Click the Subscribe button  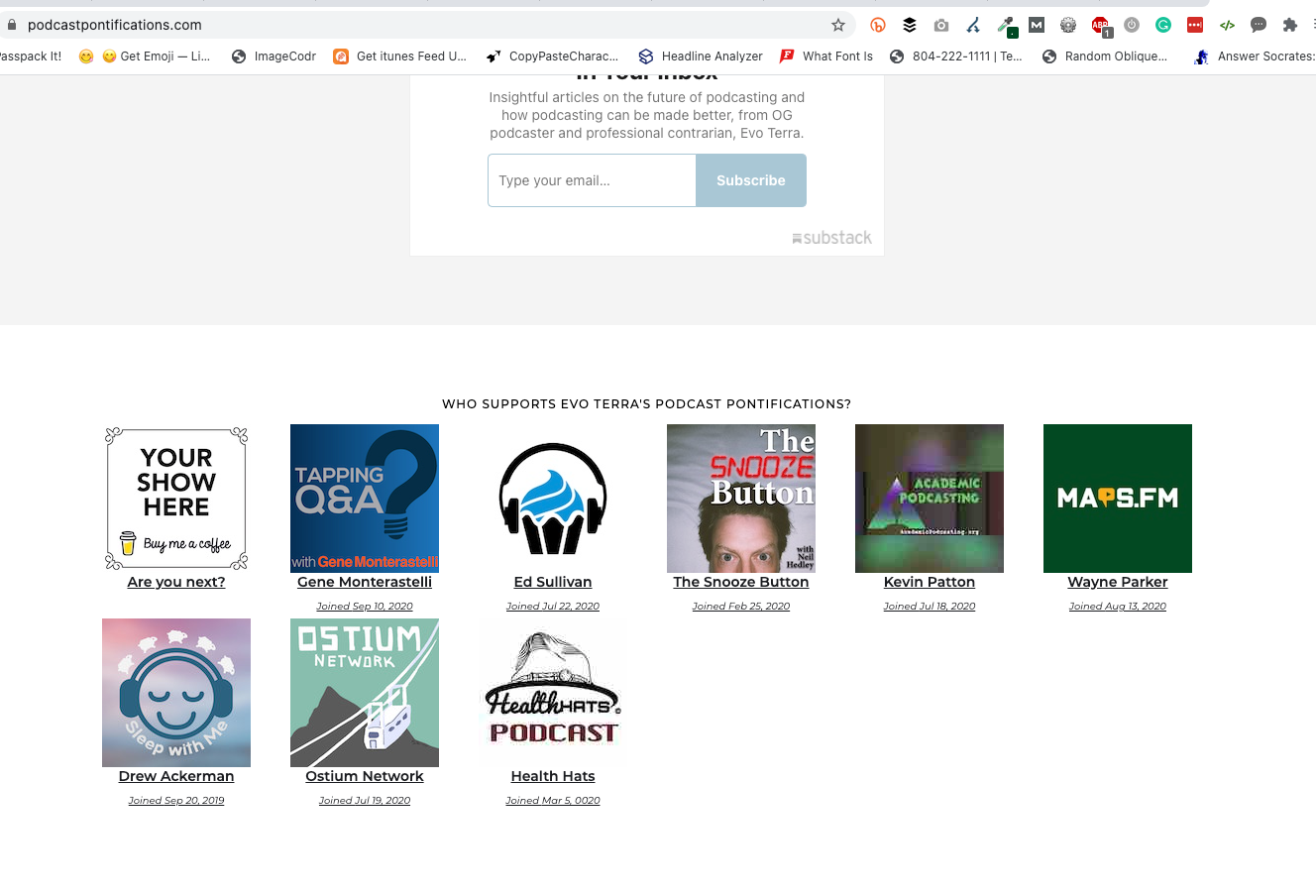pos(751,180)
